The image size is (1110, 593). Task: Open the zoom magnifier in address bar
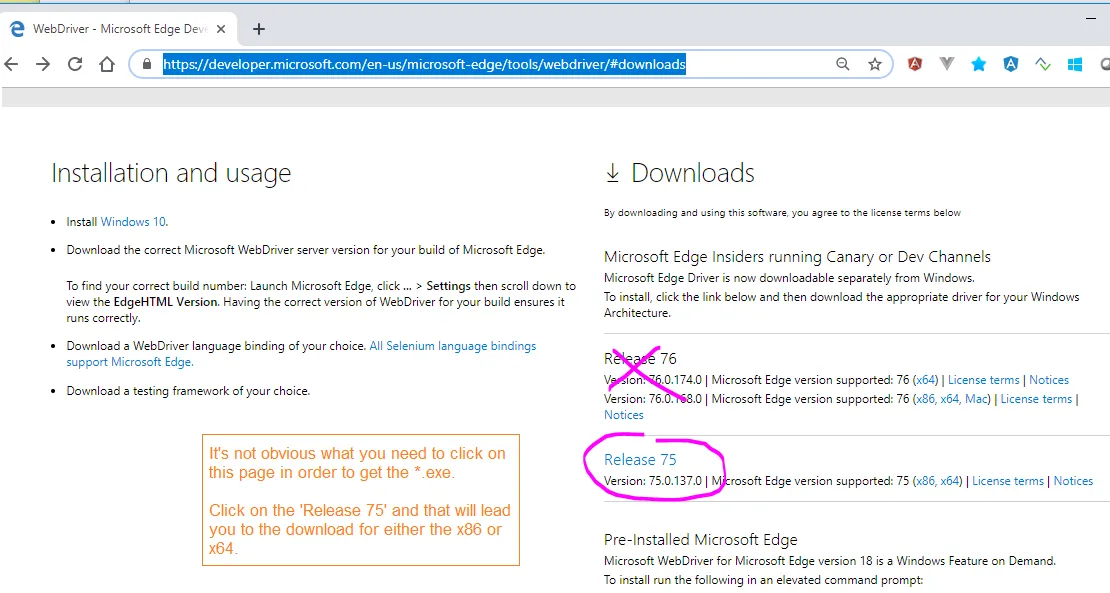point(842,64)
